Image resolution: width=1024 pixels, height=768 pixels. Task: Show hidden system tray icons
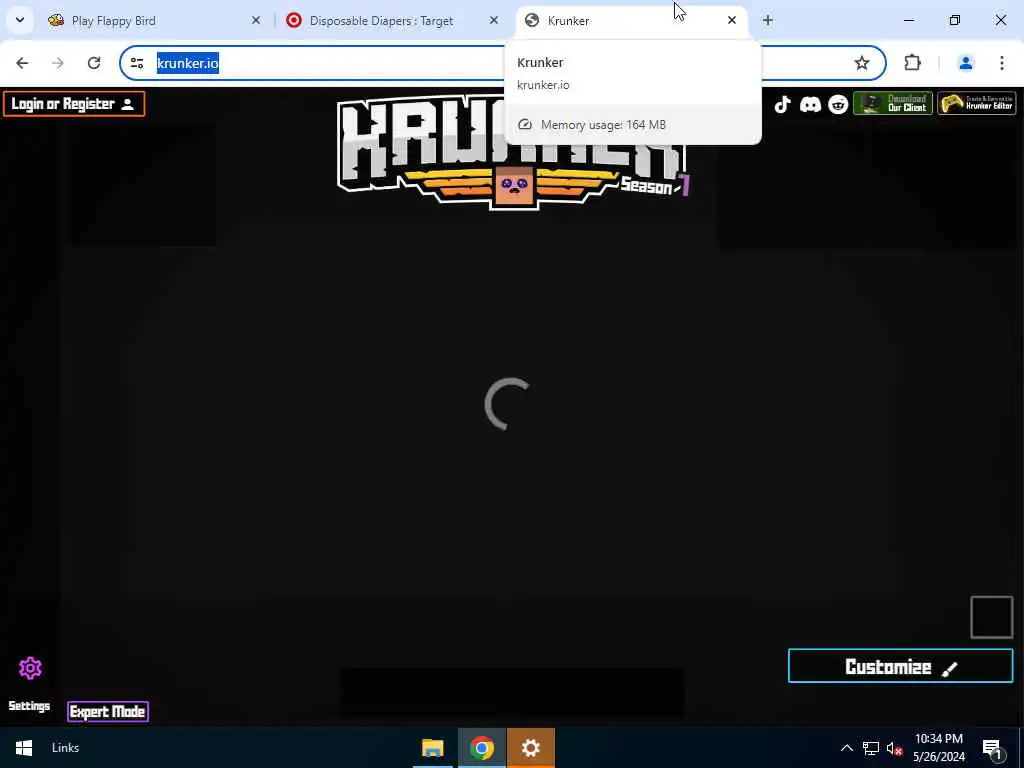click(x=846, y=748)
